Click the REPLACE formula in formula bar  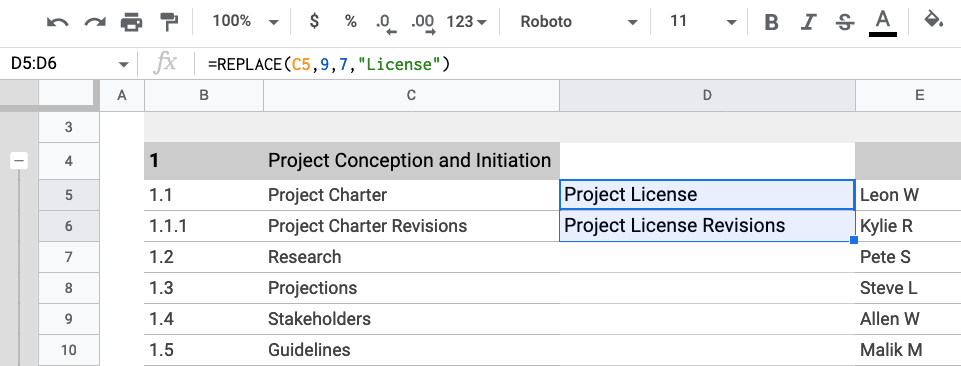(329, 64)
